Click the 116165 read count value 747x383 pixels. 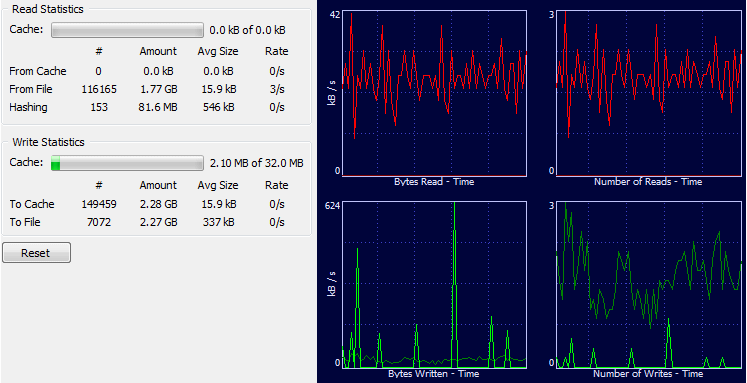coord(99,90)
